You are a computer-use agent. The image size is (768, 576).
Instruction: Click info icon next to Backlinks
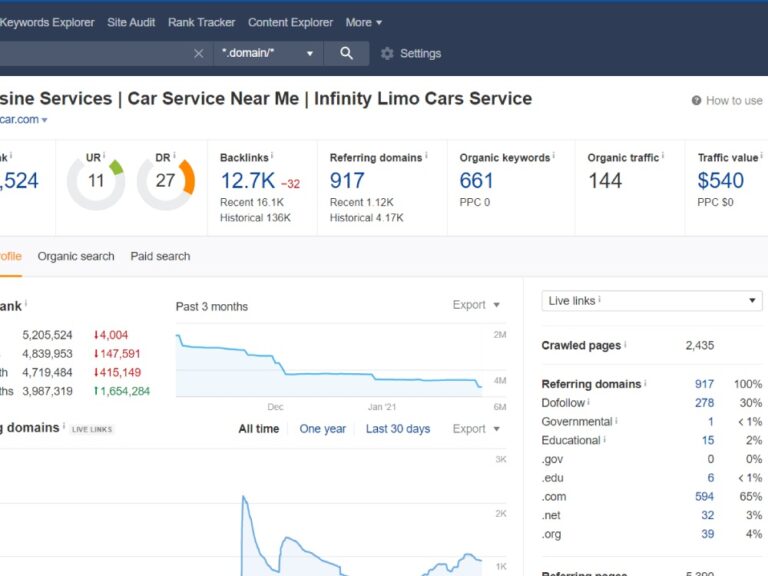[x=272, y=156]
